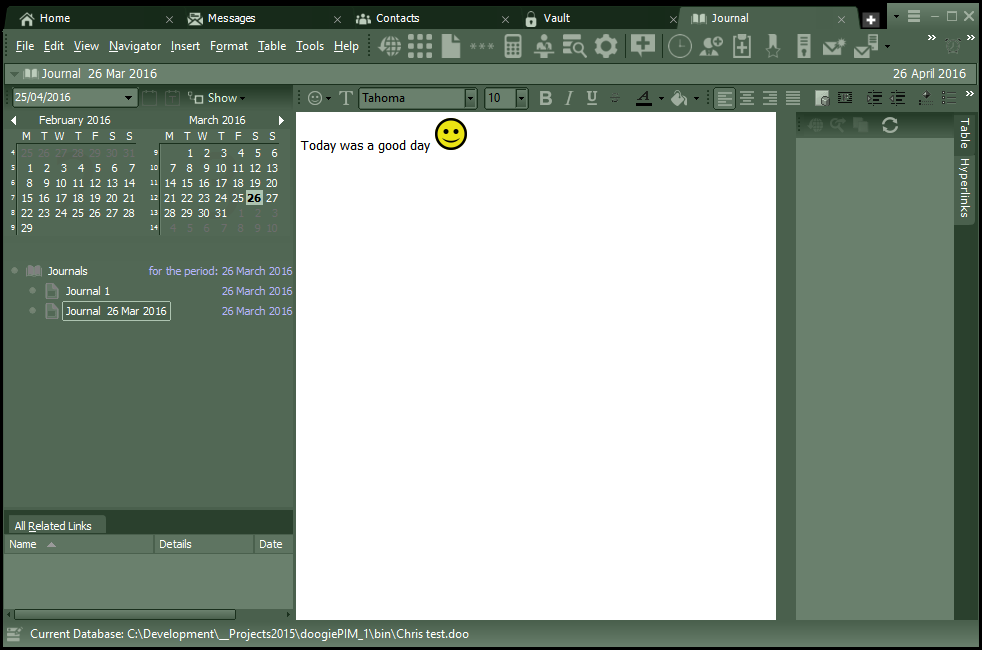Click the horizontal rule line icon

[845, 98]
